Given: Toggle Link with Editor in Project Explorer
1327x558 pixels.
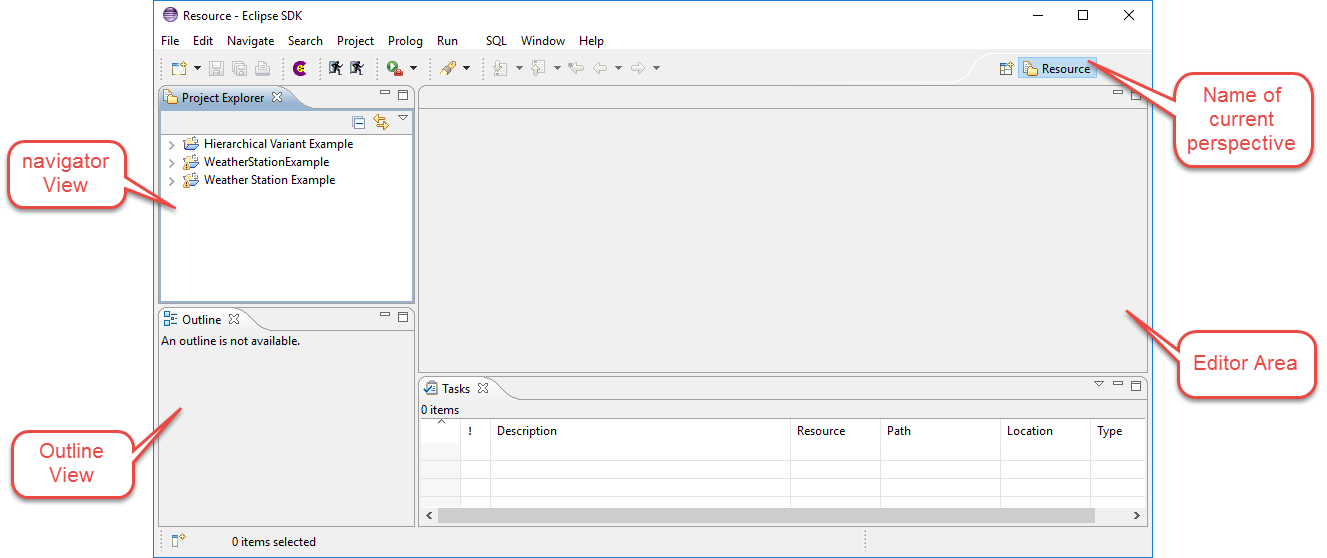Looking at the screenshot, I should (380, 122).
